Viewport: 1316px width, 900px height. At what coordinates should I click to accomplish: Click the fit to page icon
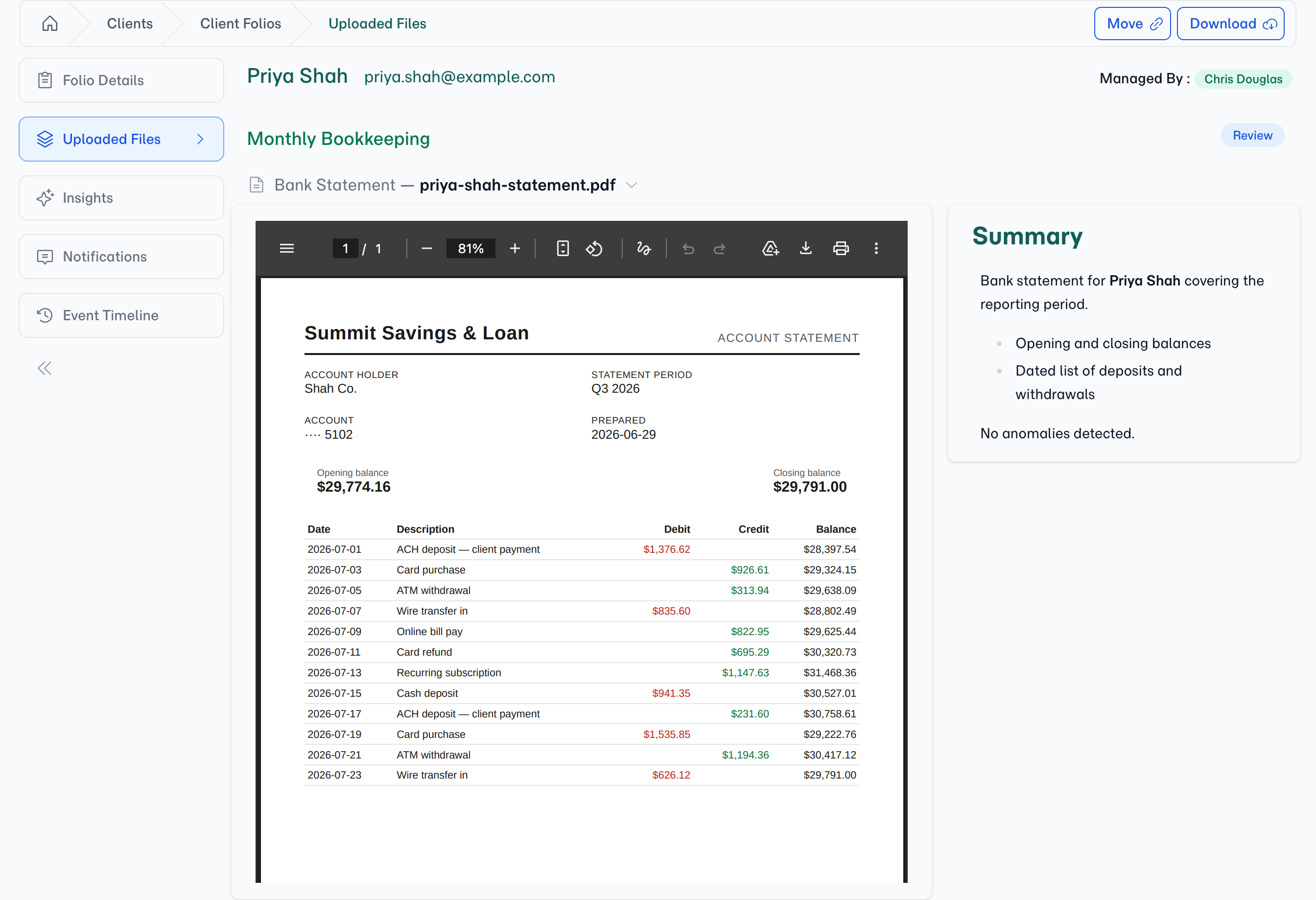(563, 248)
